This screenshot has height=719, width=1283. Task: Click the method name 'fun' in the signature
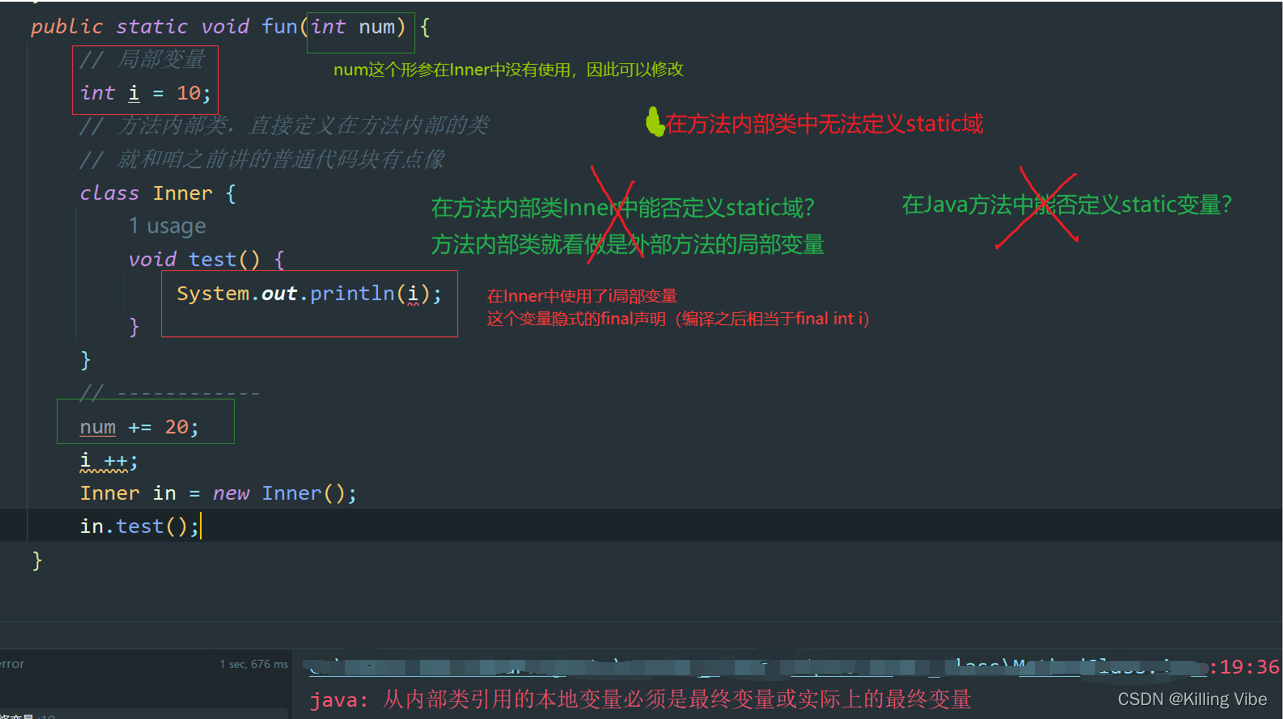(280, 26)
